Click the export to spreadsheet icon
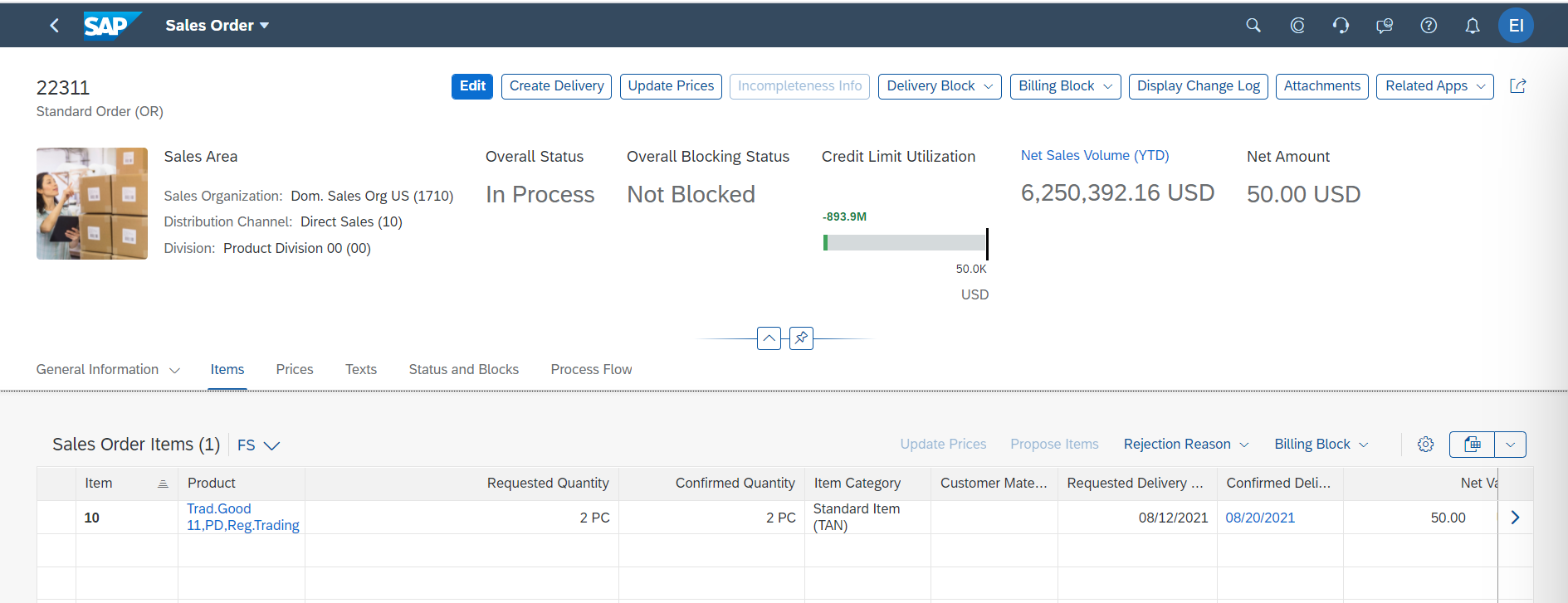Image resolution: width=1568 pixels, height=603 pixels. coord(1472,445)
